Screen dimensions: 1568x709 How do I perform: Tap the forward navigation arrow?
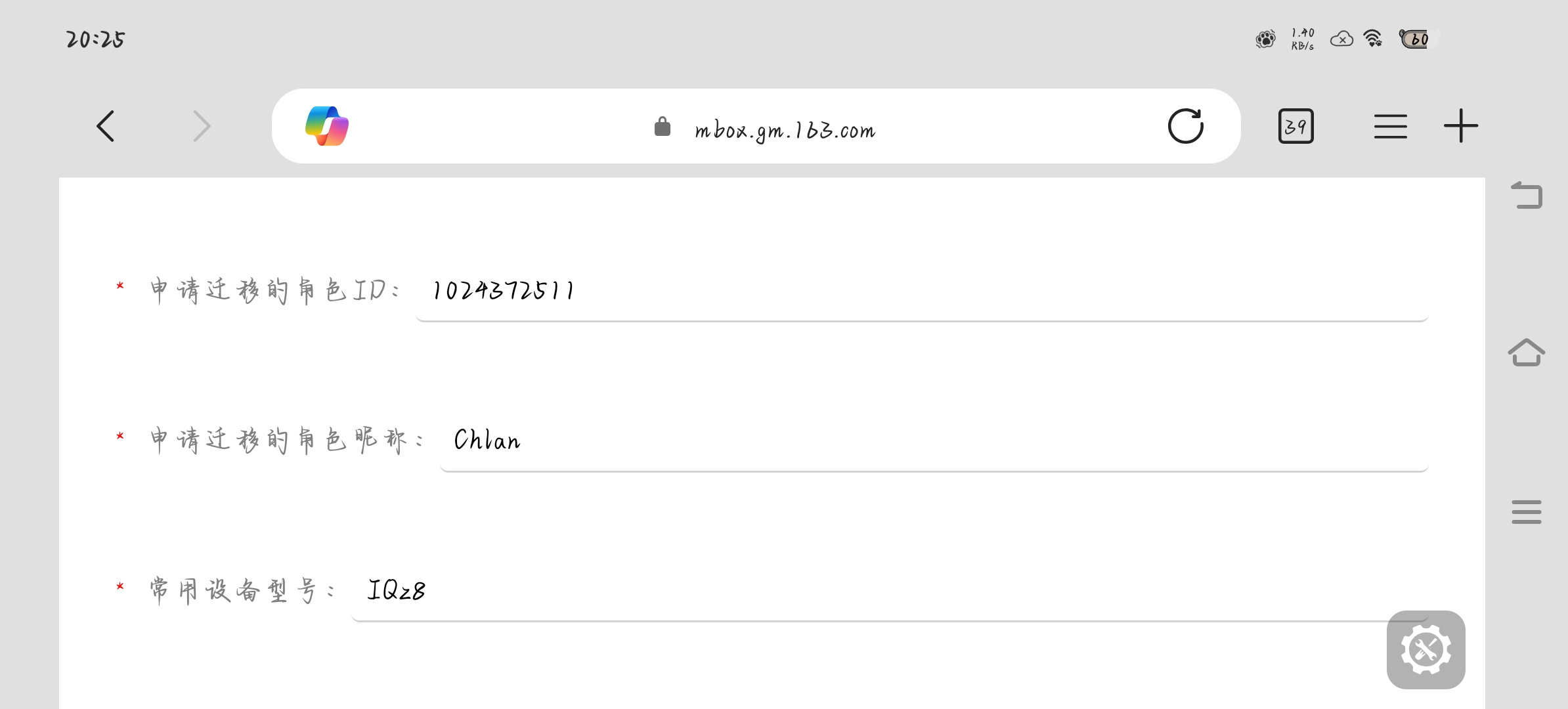(202, 126)
